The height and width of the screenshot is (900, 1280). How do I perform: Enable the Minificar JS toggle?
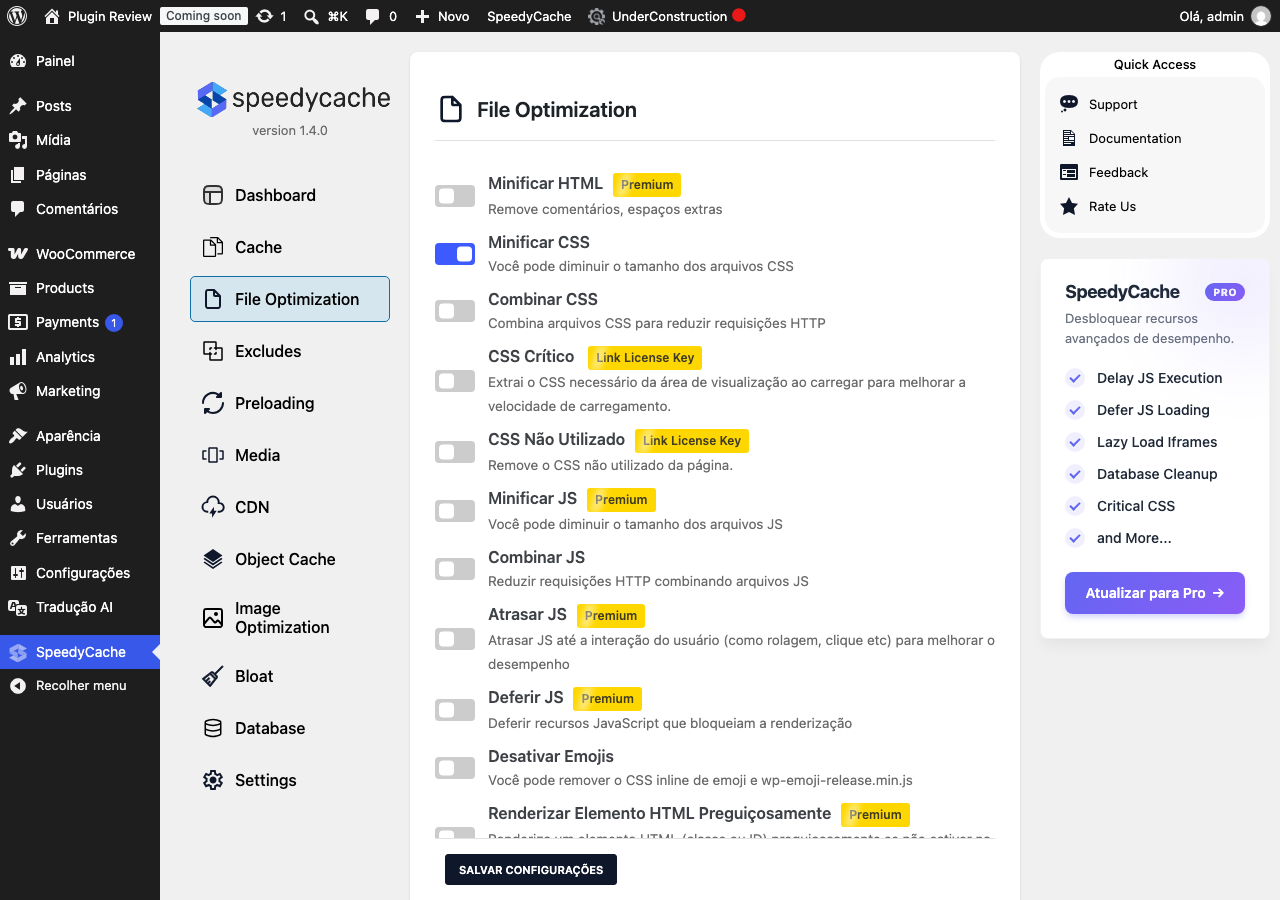(455, 511)
